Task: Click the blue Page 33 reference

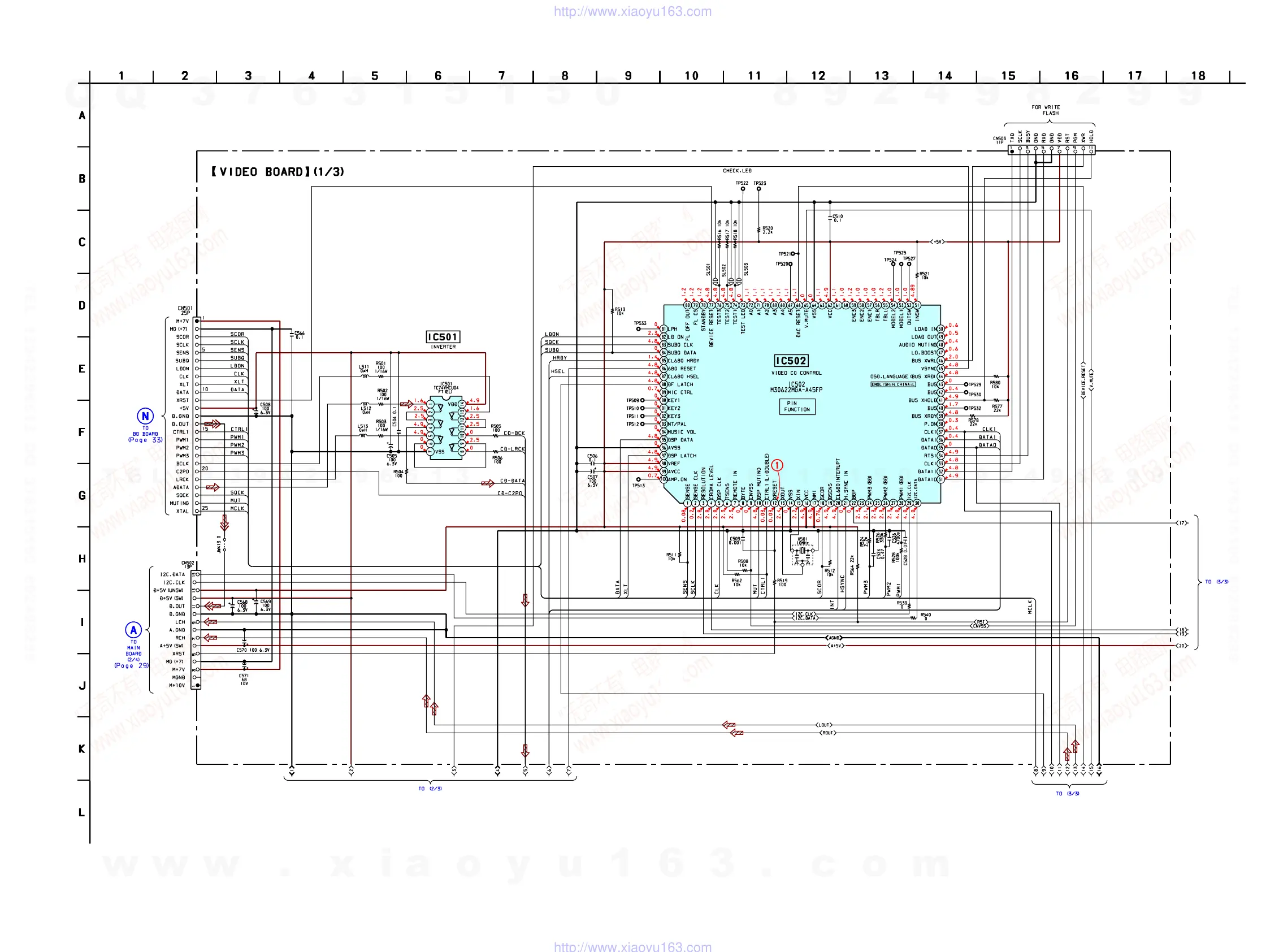Action: (145, 440)
